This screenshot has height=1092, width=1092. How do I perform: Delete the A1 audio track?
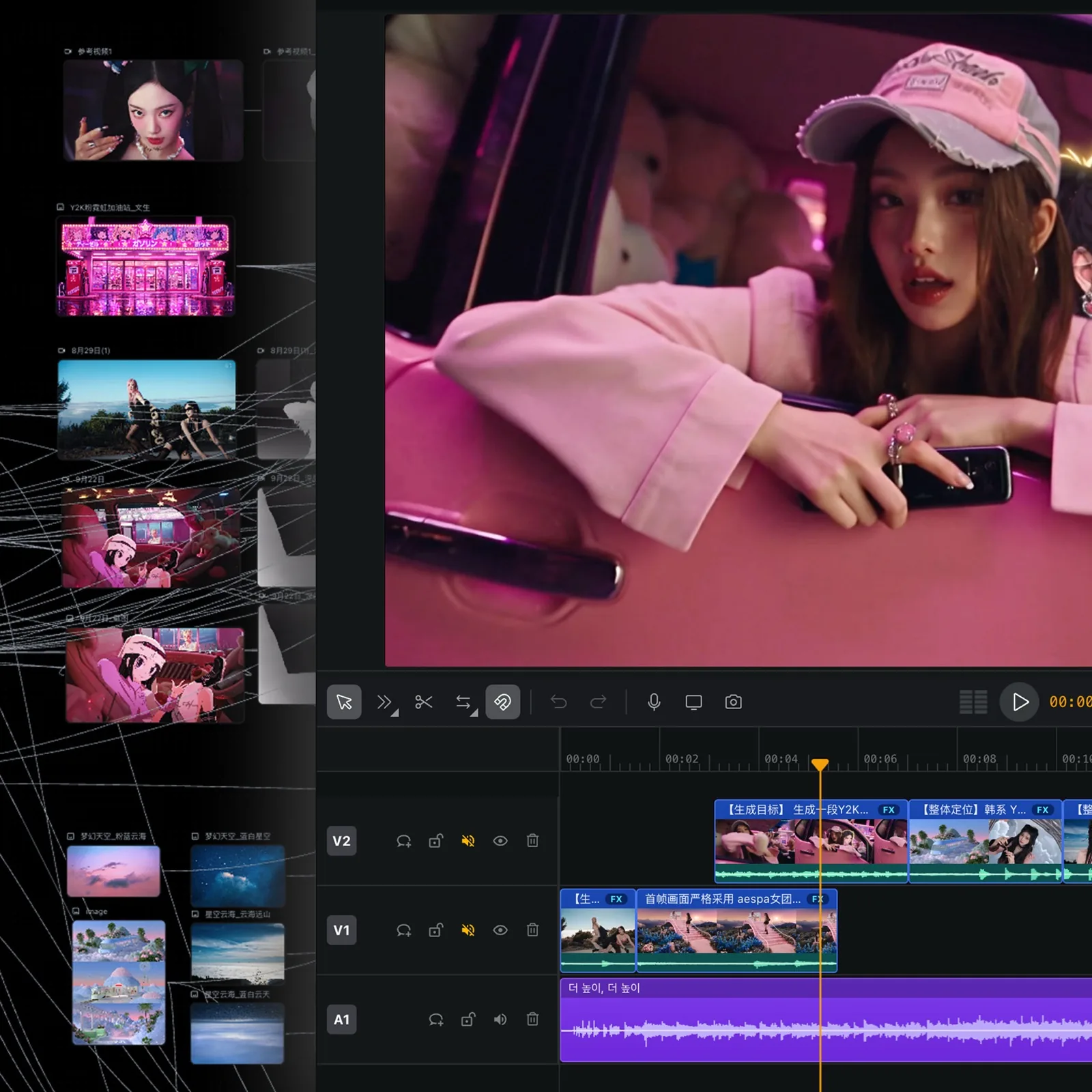click(x=532, y=1019)
